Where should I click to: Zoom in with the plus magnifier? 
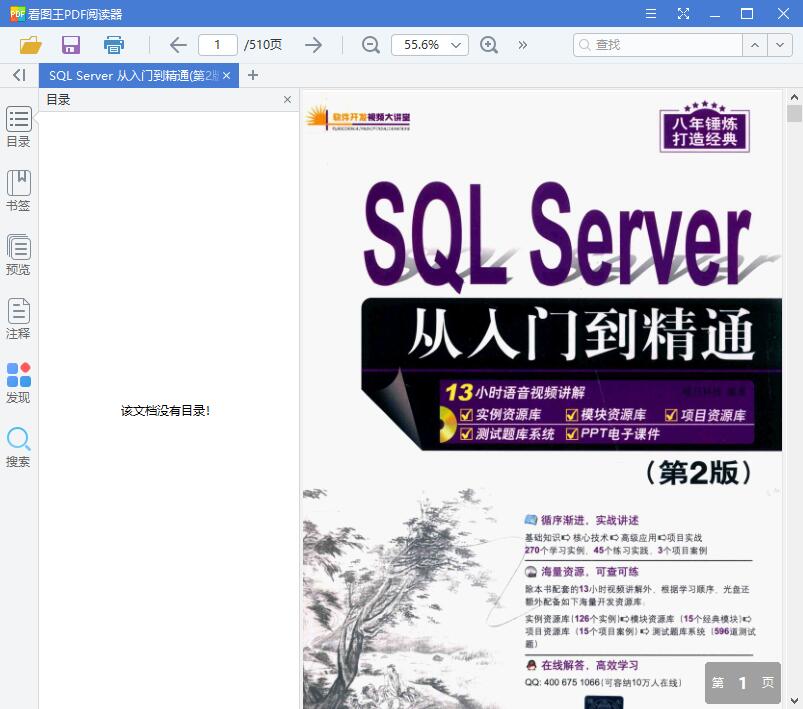pos(489,45)
